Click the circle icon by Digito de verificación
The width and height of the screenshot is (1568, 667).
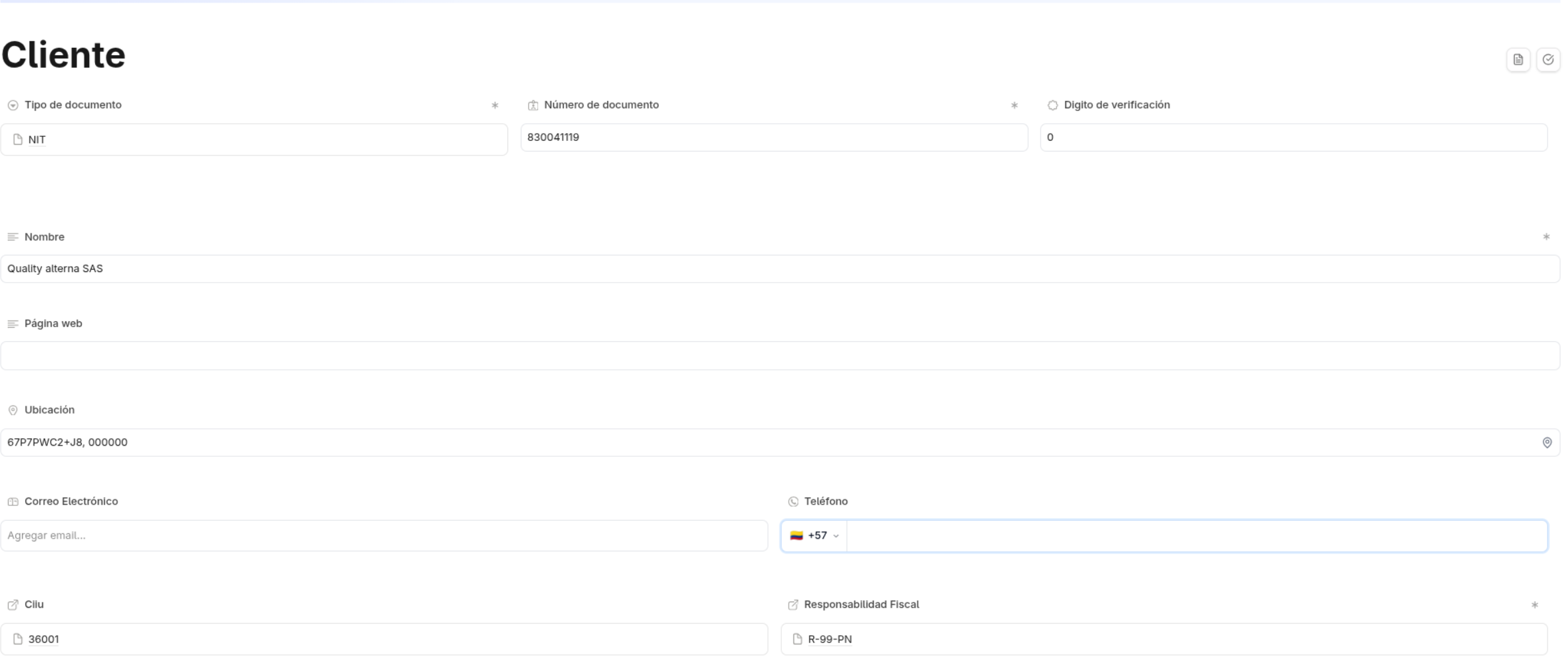tap(1052, 106)
